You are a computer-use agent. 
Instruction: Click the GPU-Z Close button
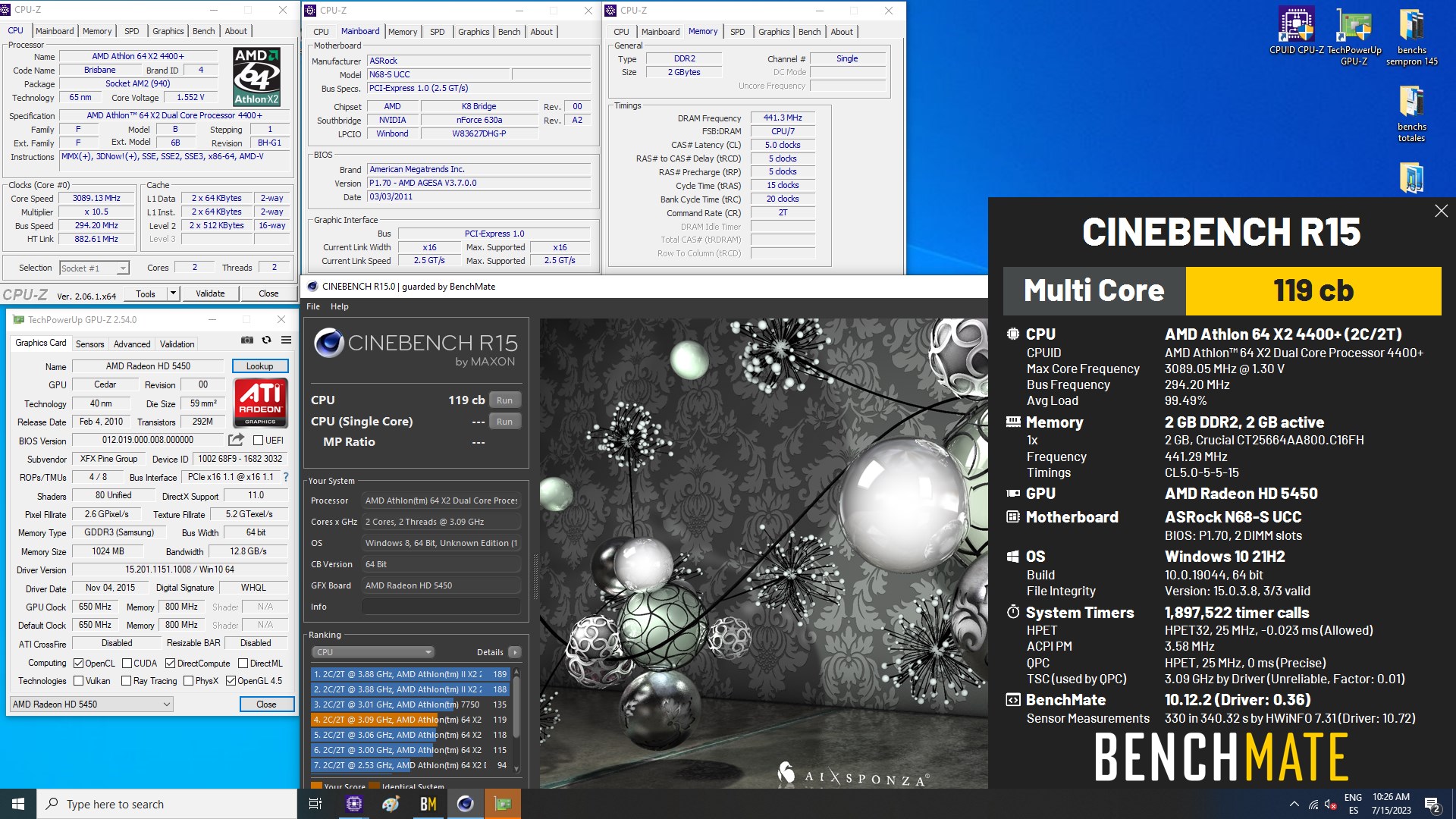[266, 704]
